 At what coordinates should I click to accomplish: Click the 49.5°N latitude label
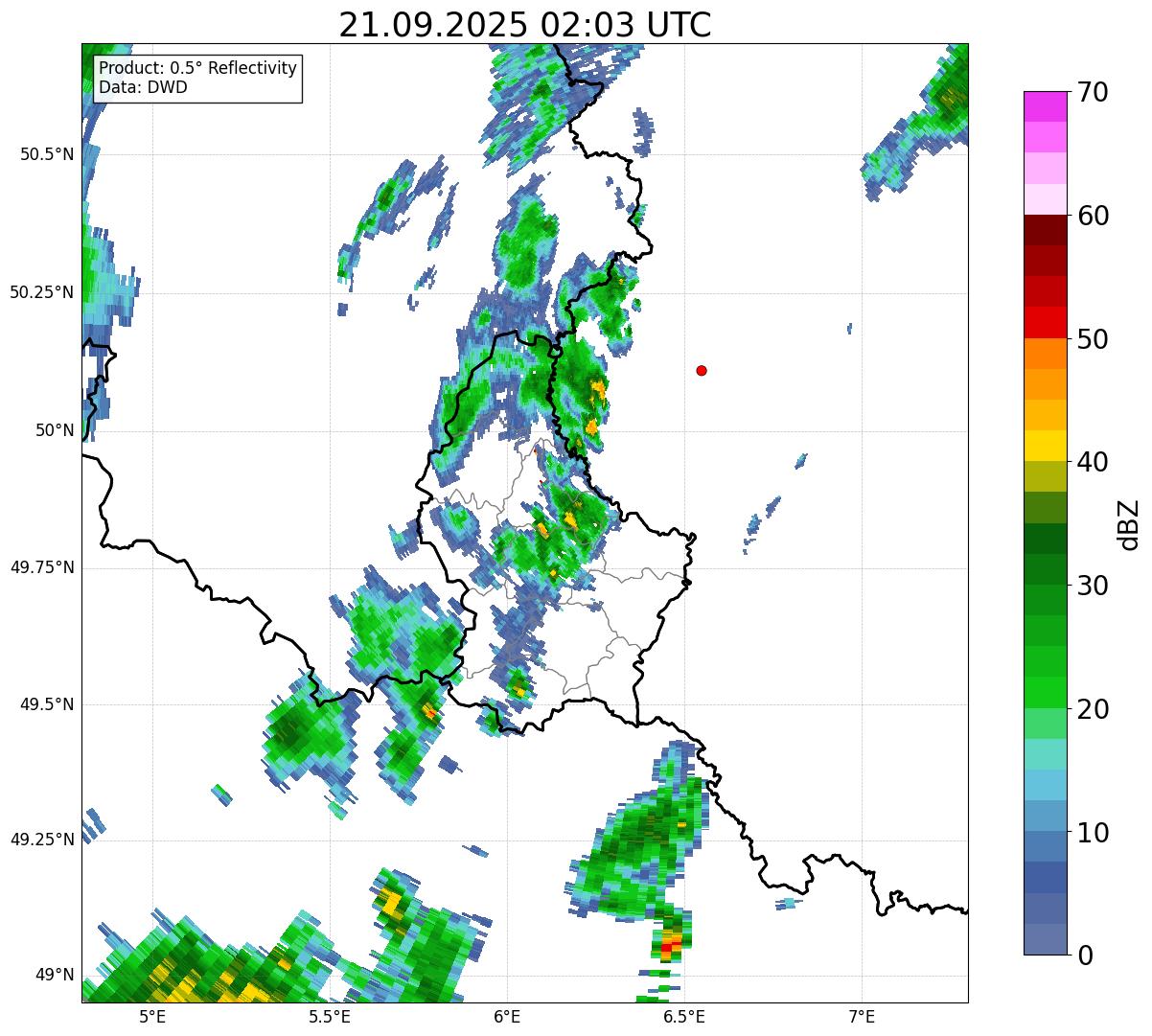click(x=47, y=704)
